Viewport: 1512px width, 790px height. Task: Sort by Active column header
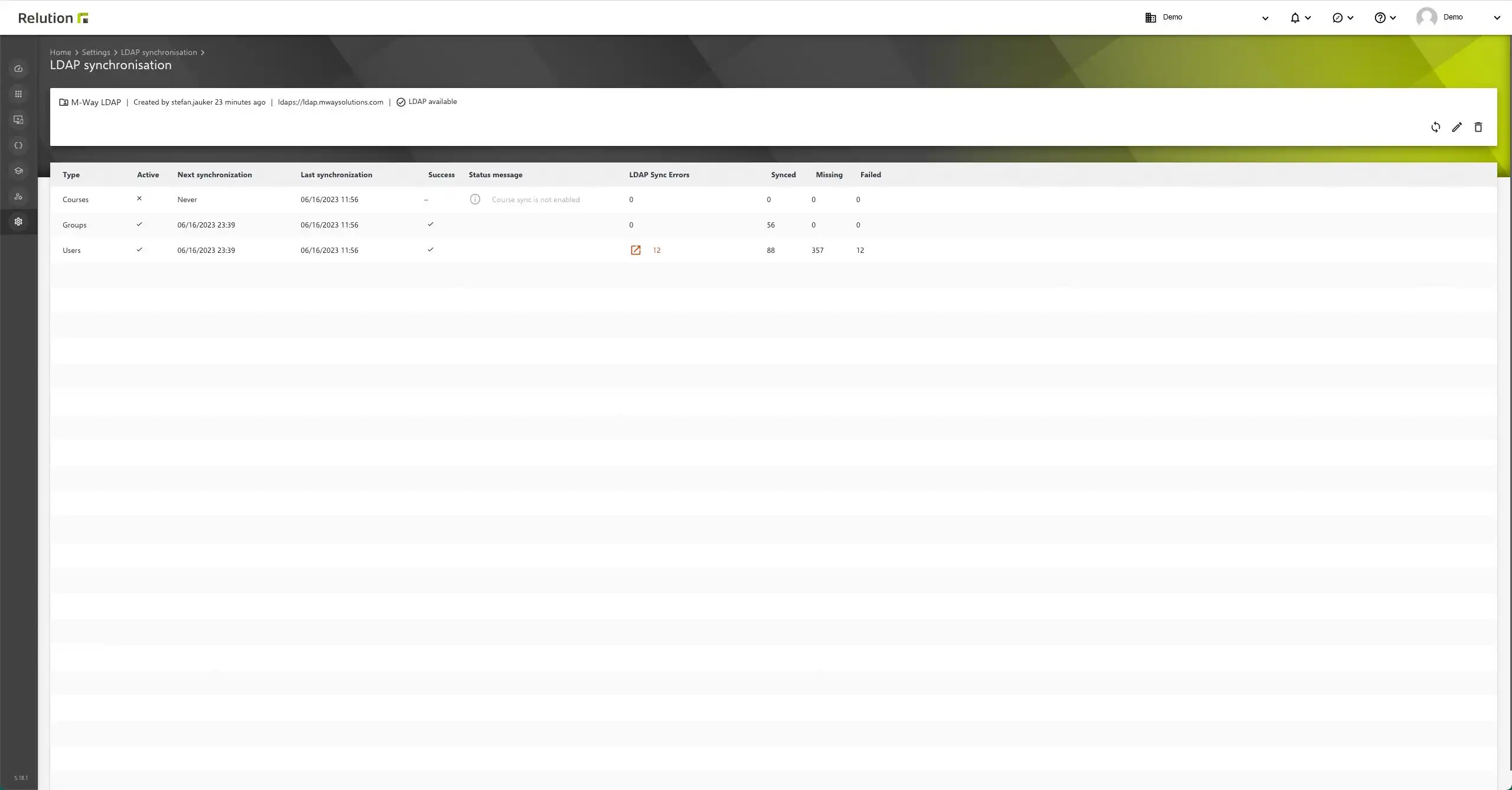[148, 174]
